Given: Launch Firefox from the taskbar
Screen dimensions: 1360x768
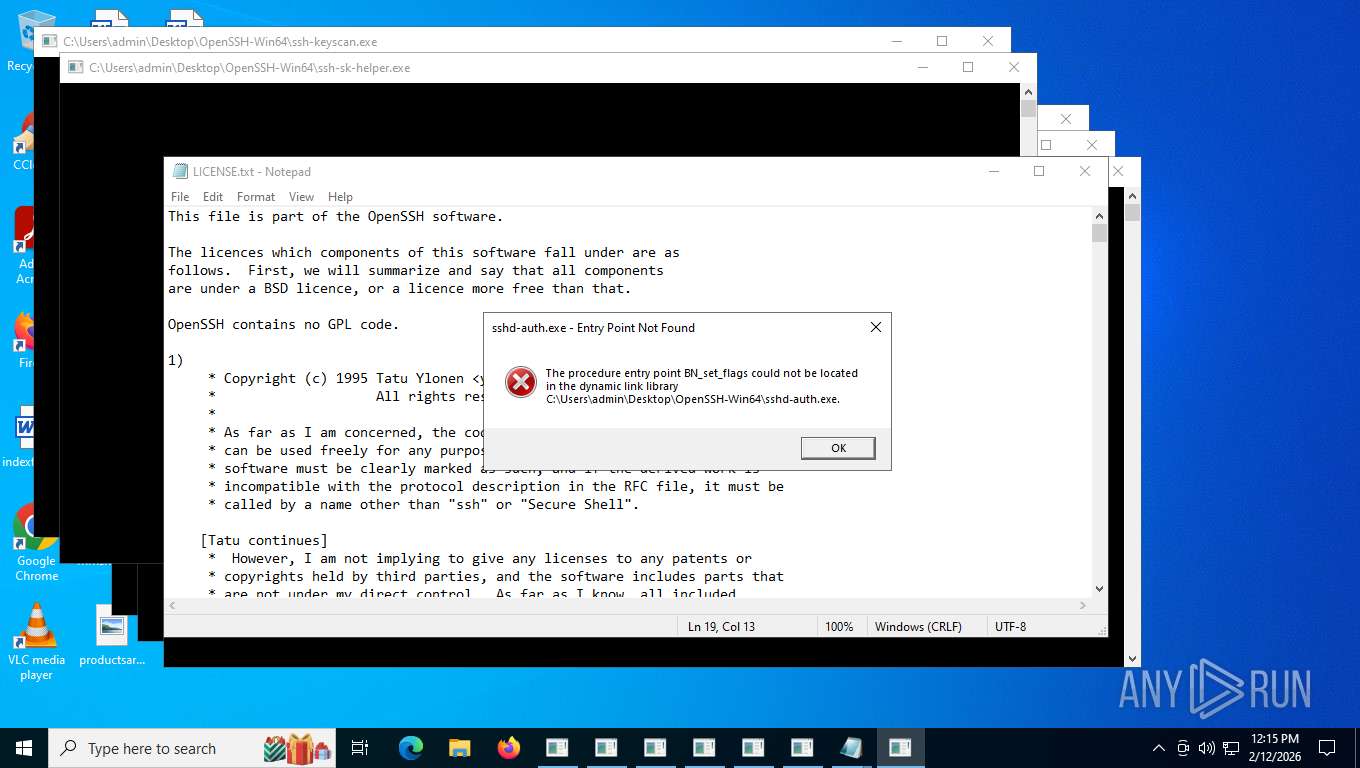Looking at the screenshot, I should [x=509, y=748].
